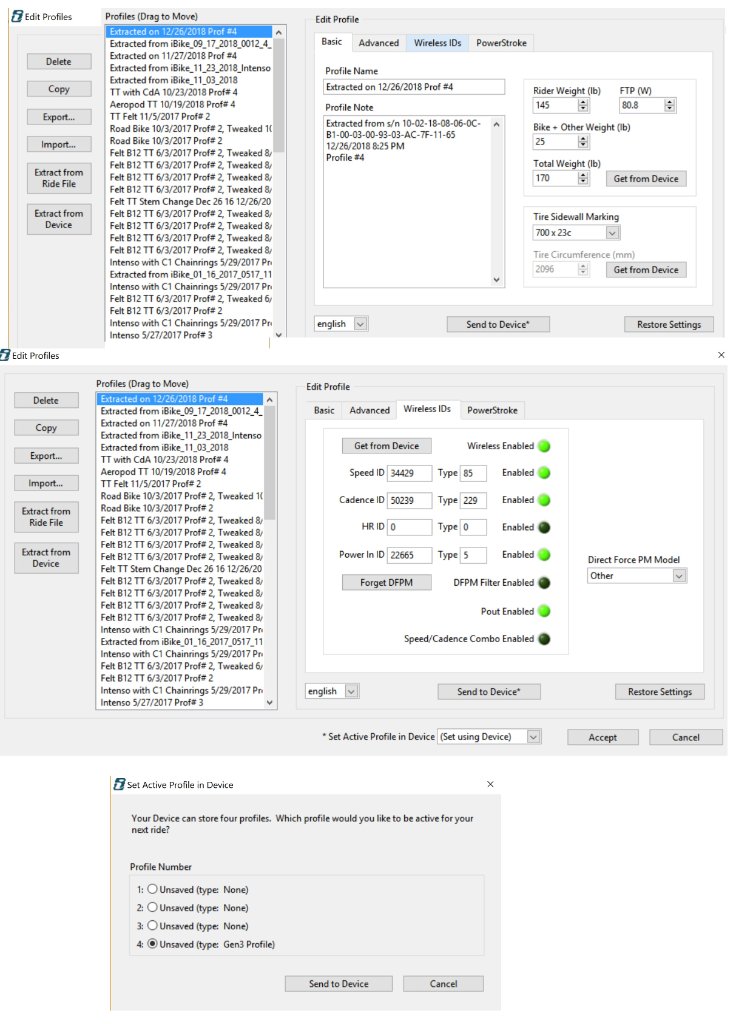
Task: Click the Wireless Enabled green indicator light
Action: click(545, 446)
